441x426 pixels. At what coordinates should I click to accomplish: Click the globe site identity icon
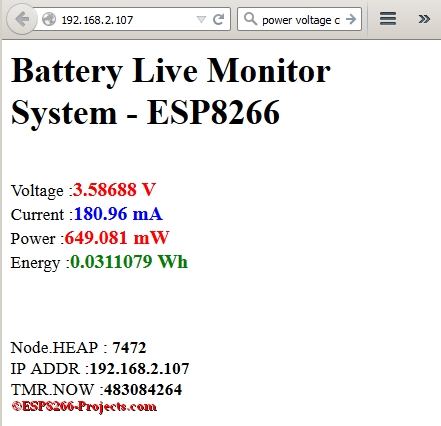point(49,19)
